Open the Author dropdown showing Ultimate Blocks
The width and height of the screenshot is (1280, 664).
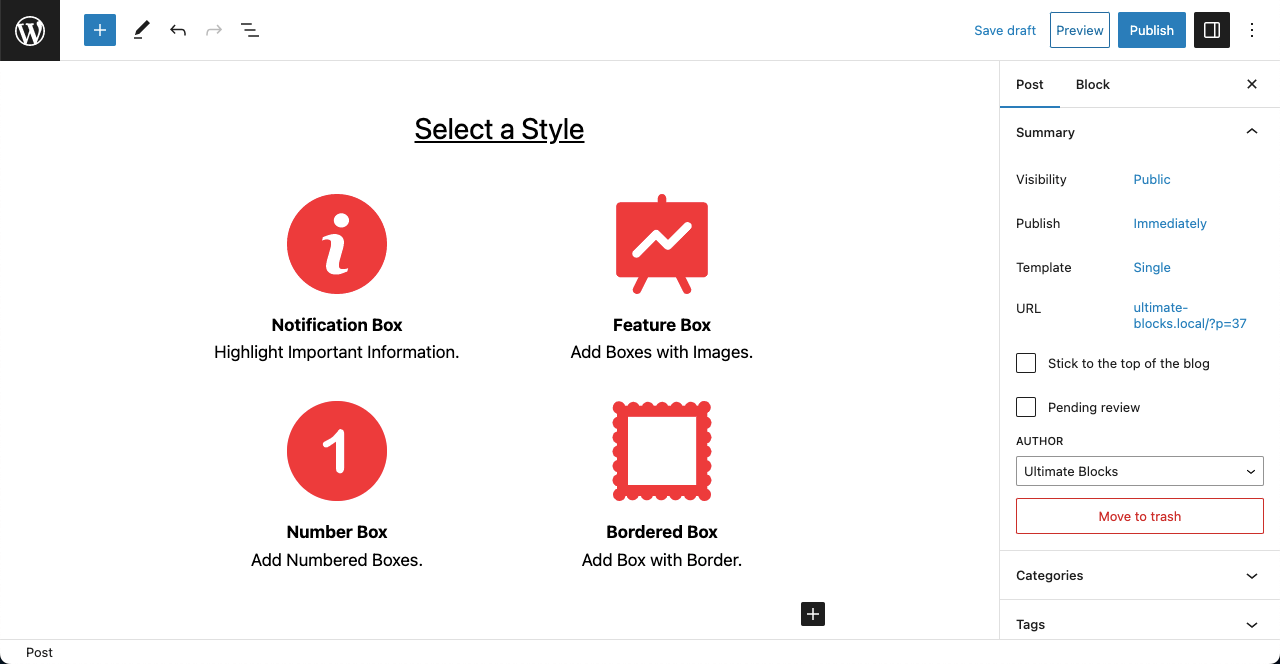click(1139, 471)
